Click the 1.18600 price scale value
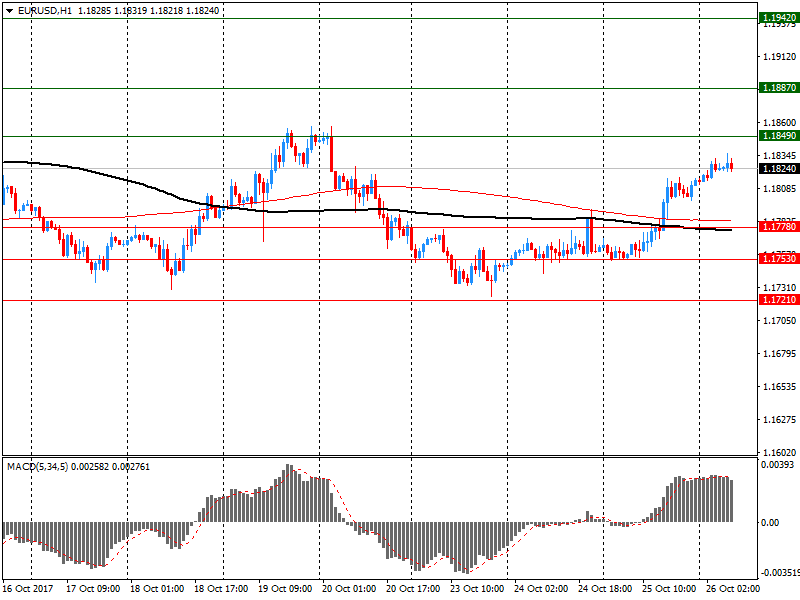Image resolution: width=800 pixels, height=600 pixels. coord(780,122)
